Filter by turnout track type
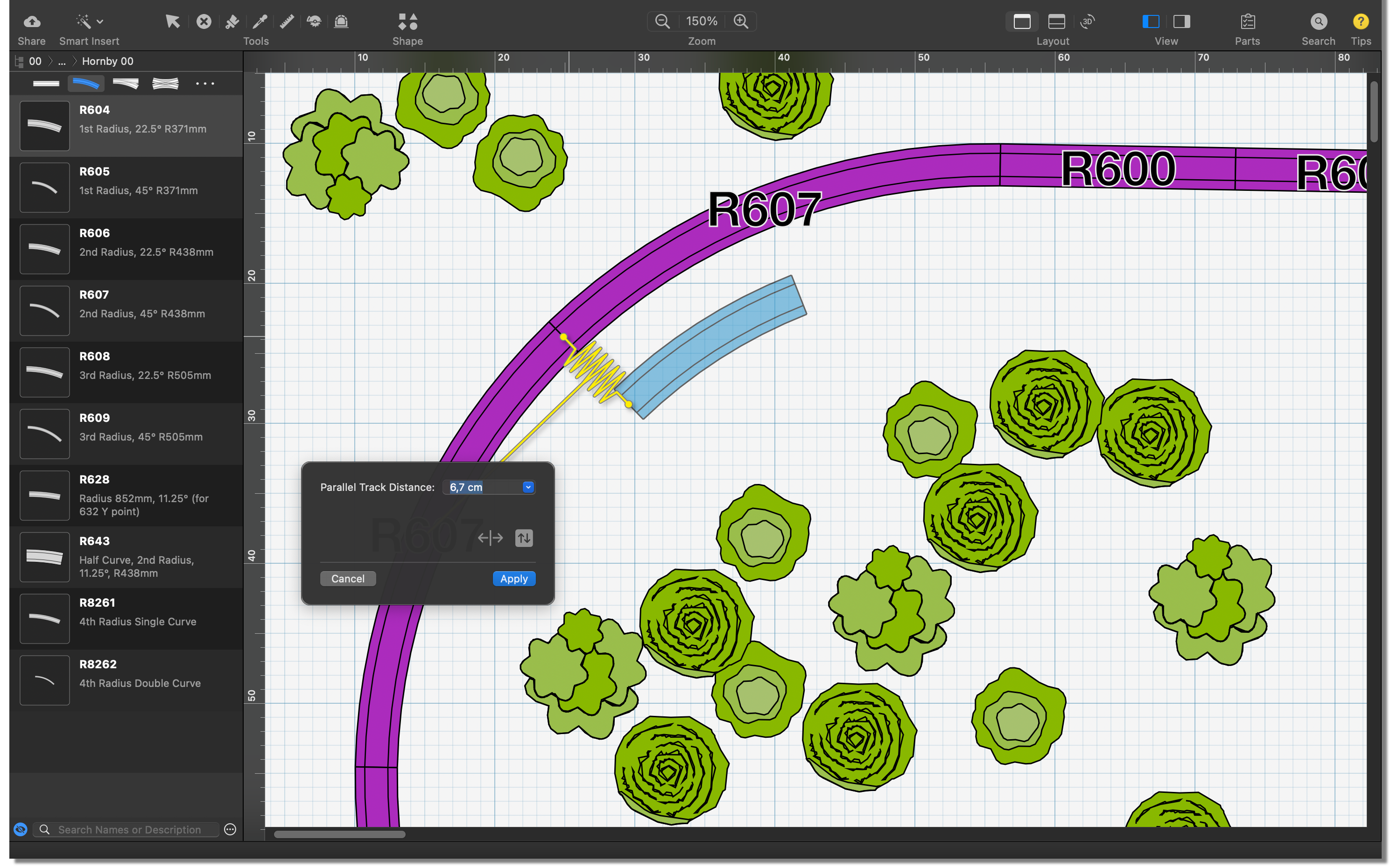The width and height of the screenshot is (1391, 868). tap(126, 84)
